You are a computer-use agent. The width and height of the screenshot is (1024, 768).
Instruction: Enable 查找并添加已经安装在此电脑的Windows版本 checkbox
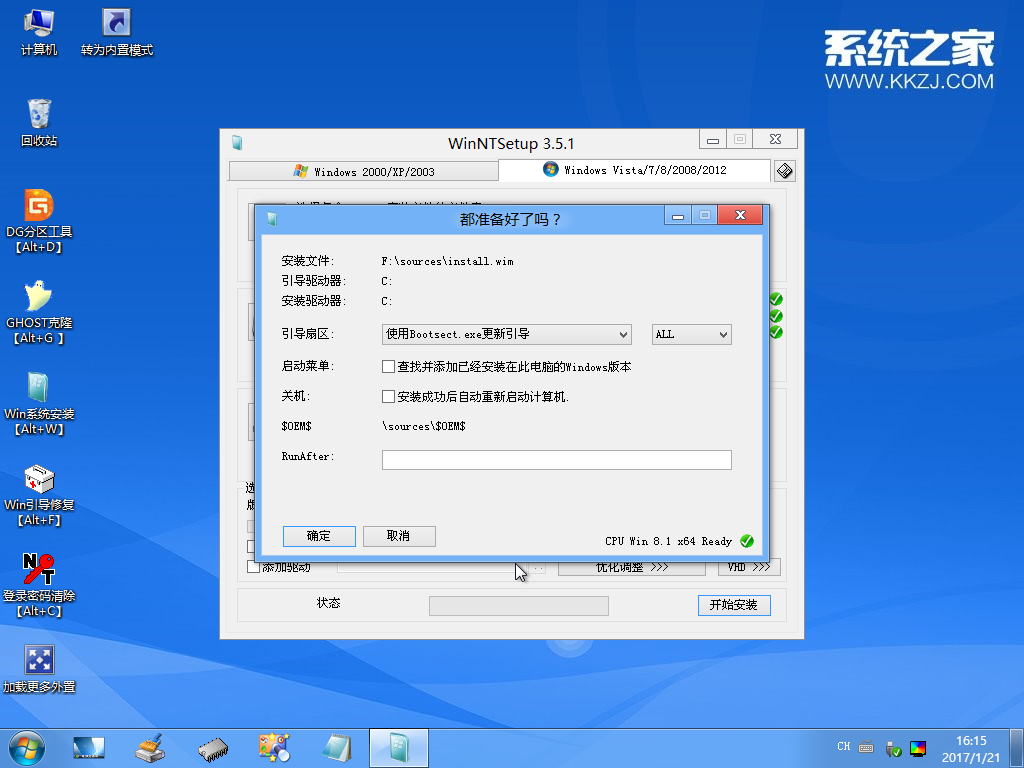(388, 366)
